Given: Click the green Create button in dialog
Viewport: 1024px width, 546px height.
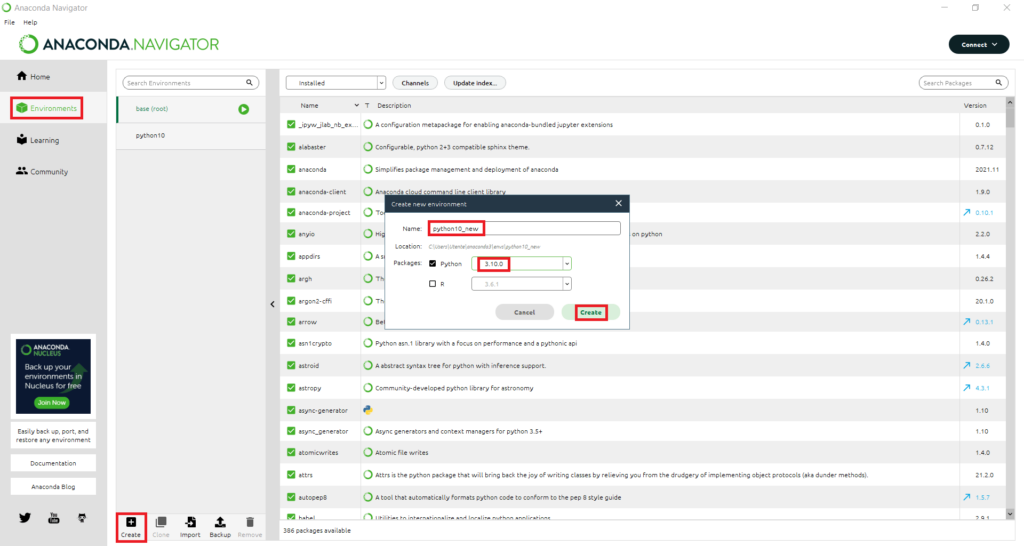Looking at the screenshot, I should tap(590, 312).
